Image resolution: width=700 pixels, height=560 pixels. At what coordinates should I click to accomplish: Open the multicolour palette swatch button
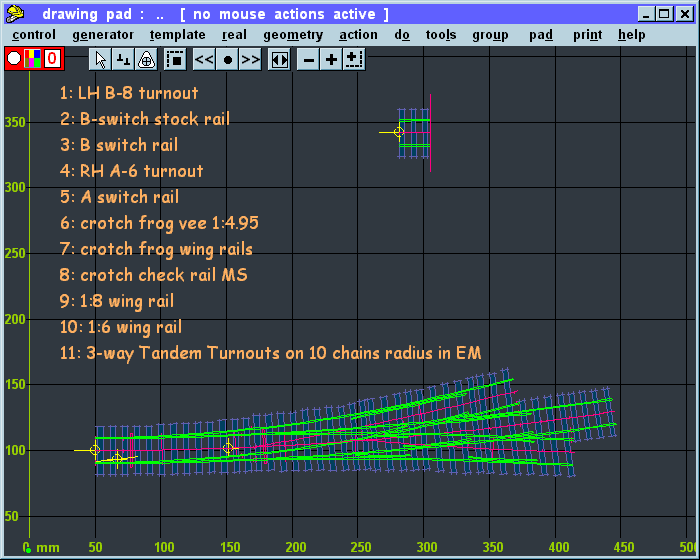pos(33,59)
